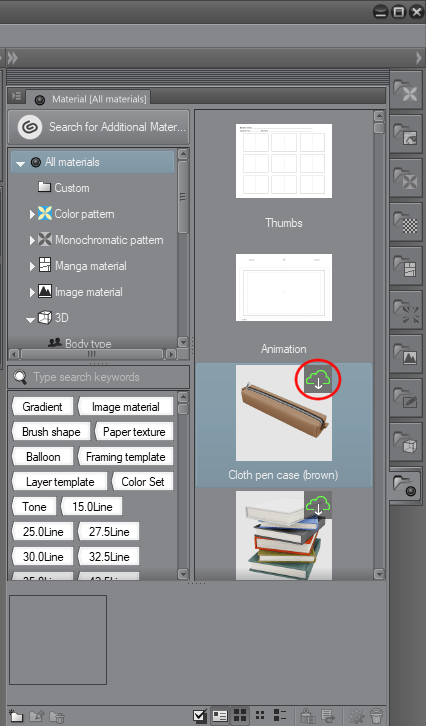Viewport: 426px width, 726px height.
Task: Select Monochromatic pattern in the tree
Action: coord(109,240)
